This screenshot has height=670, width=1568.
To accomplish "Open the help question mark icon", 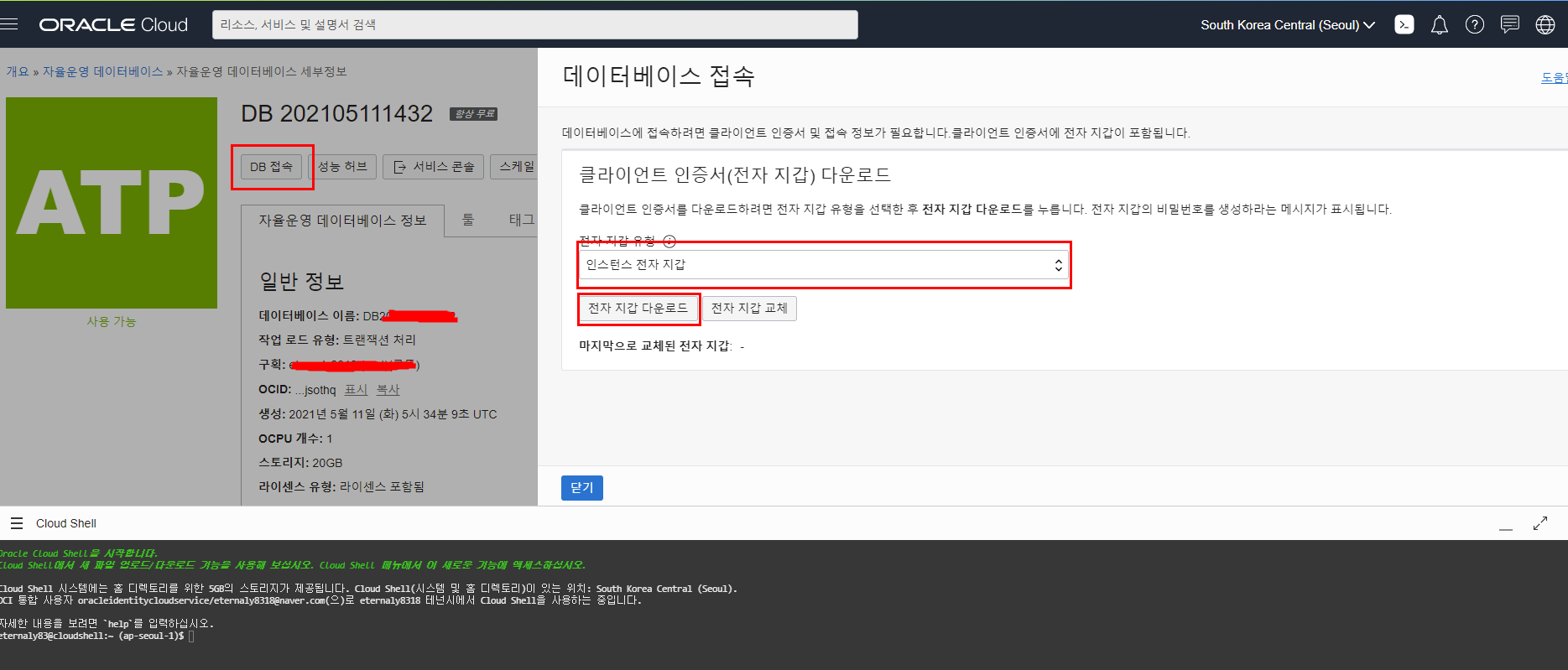I will [1475, 25].
